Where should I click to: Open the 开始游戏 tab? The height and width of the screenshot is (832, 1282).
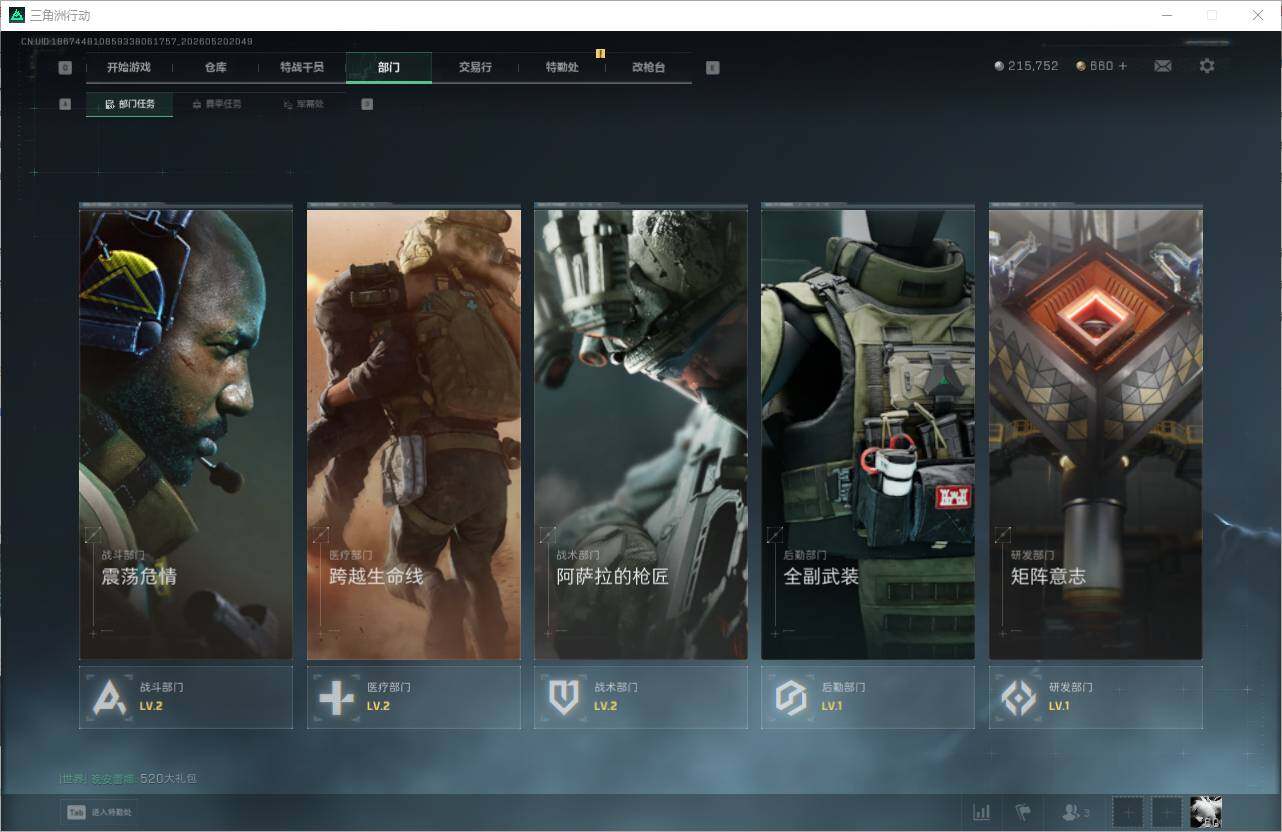(129, 67)
